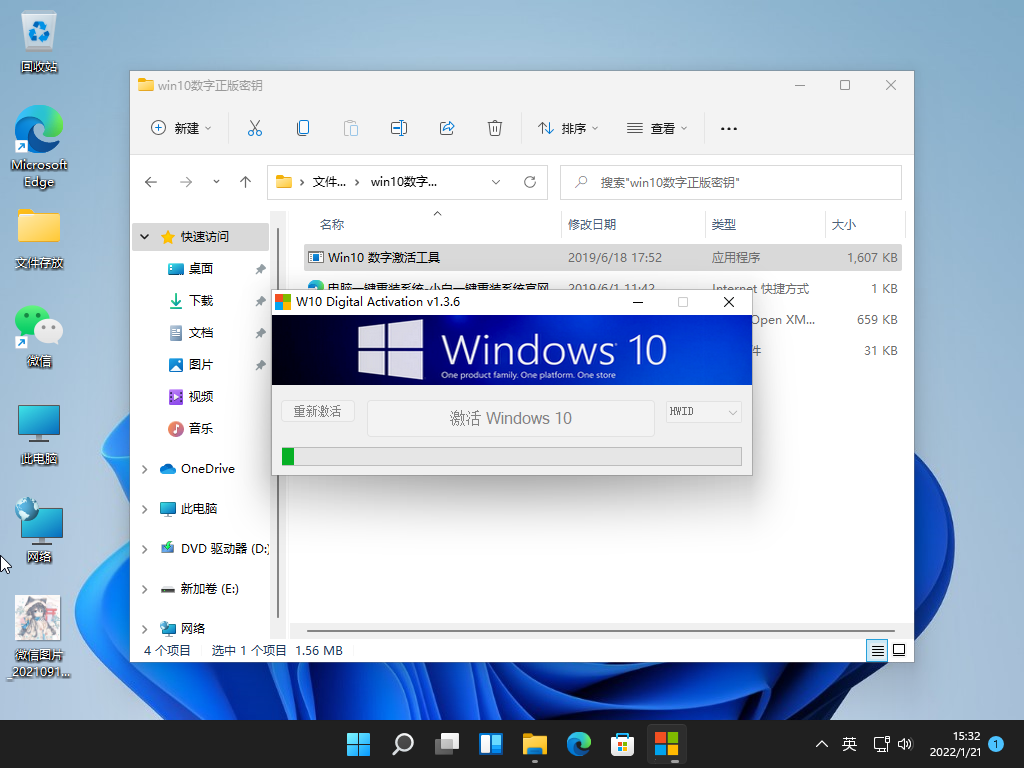Open Microsoft Store from the taskbar
1024x768 pixels.
623,744
